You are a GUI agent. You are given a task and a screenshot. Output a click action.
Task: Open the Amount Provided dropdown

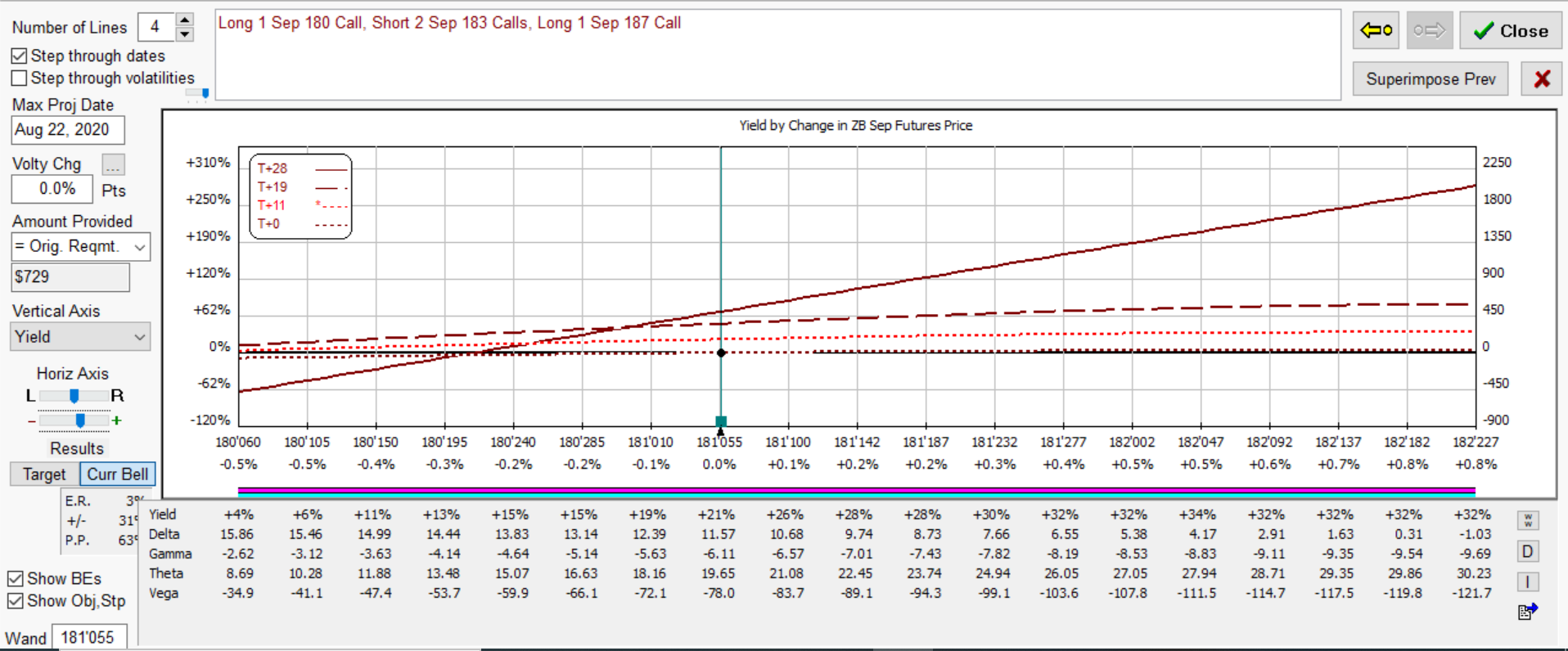click(80, 246)
